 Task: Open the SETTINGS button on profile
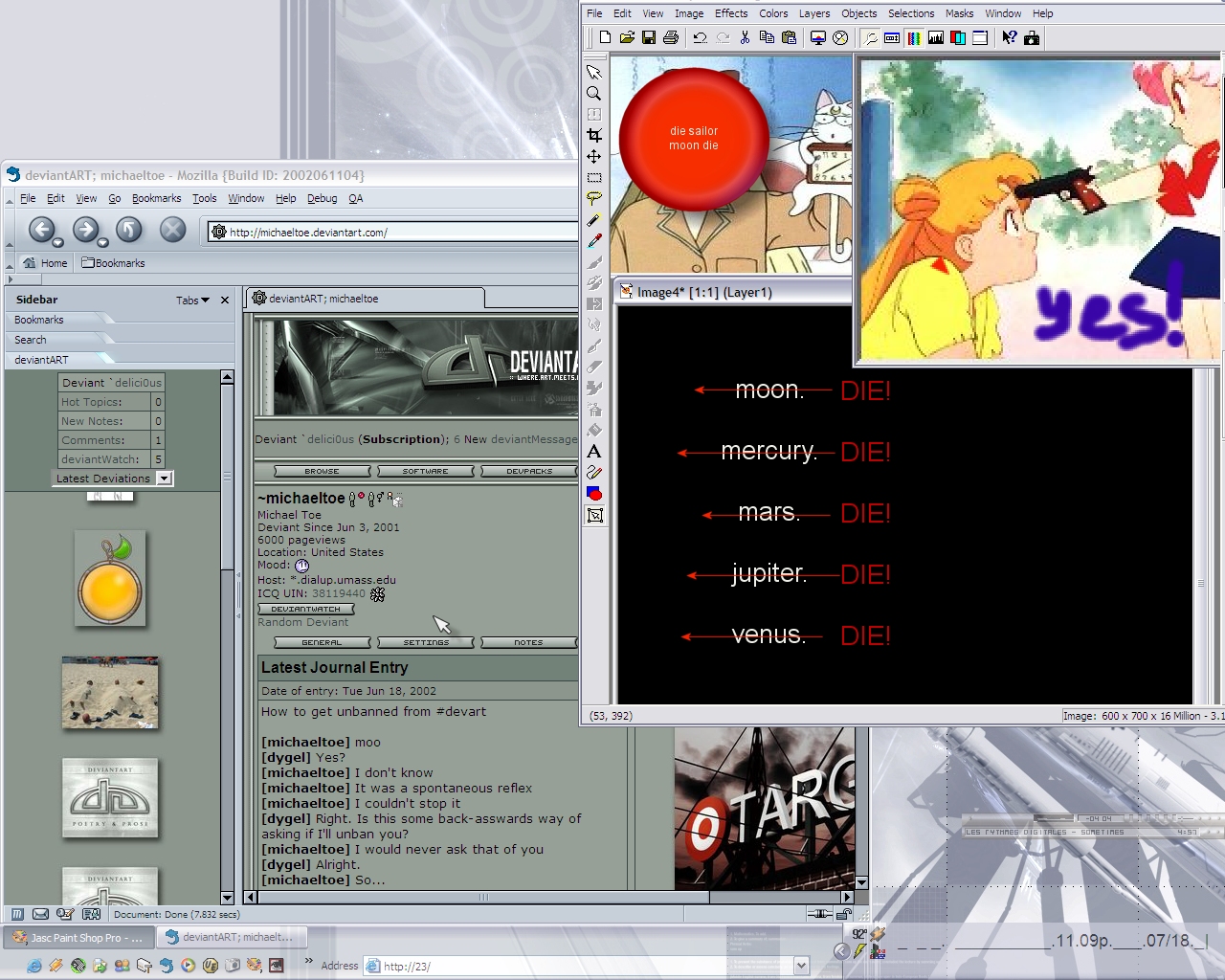(426, 642)
